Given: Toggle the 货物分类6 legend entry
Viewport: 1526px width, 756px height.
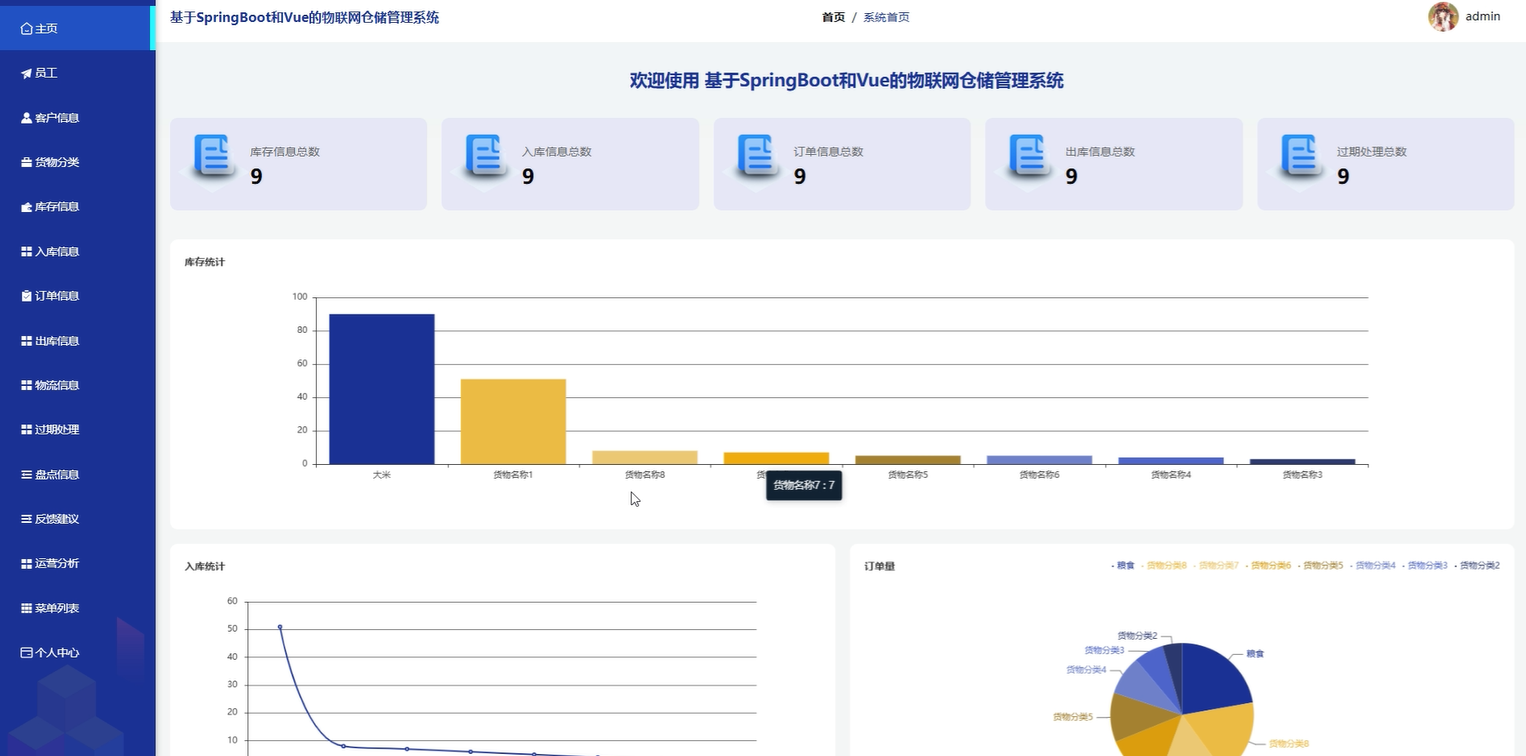Looking at the screenshot, I should point(1268,566).
